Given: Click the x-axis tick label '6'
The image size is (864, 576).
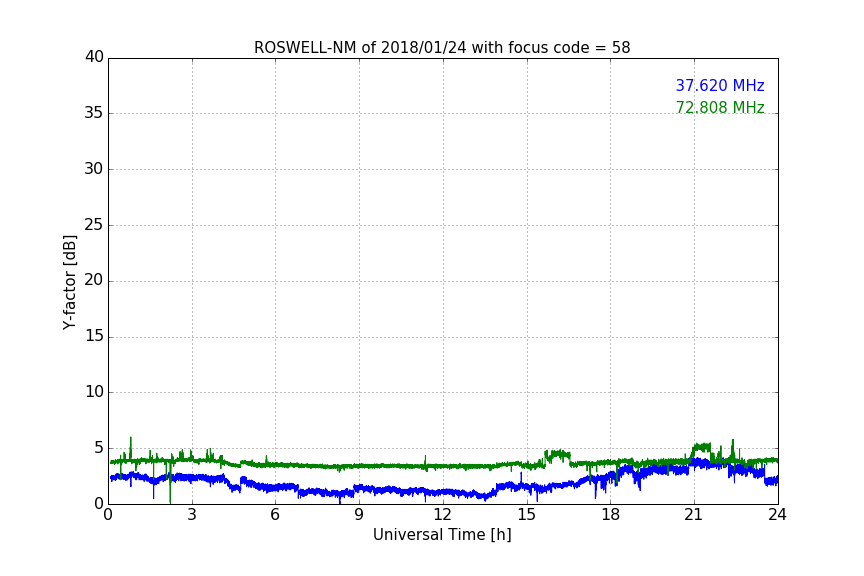Looking at the screenshot, I should (x=275, y=515).
